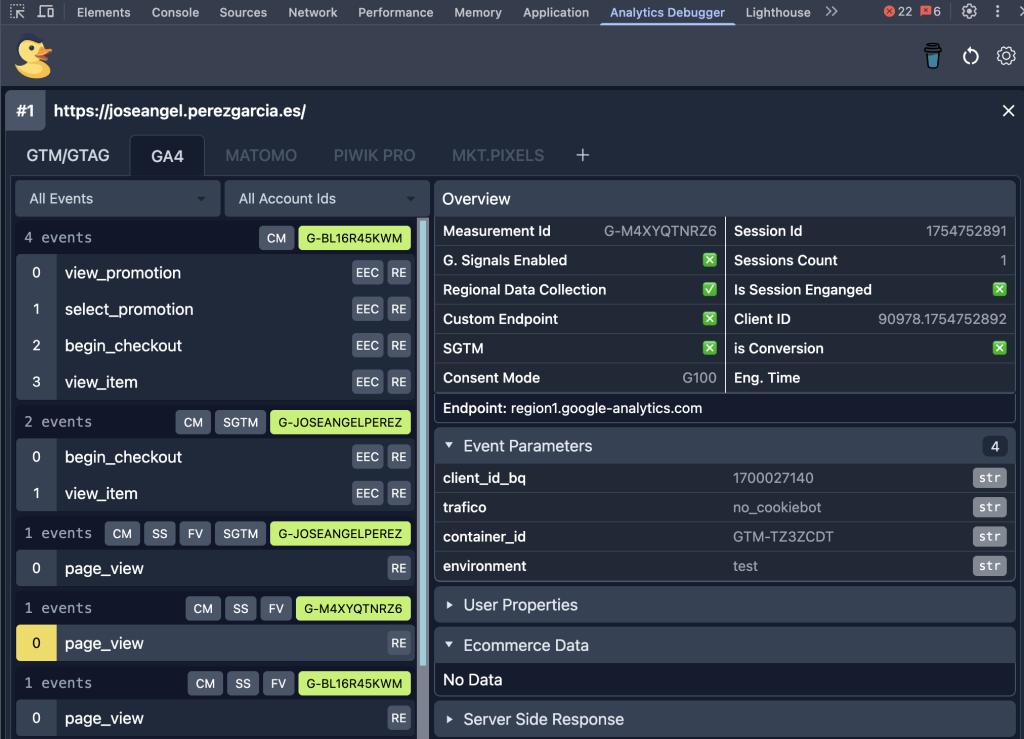Select begin_checkout in the 4 events group

tap(216, 346)
